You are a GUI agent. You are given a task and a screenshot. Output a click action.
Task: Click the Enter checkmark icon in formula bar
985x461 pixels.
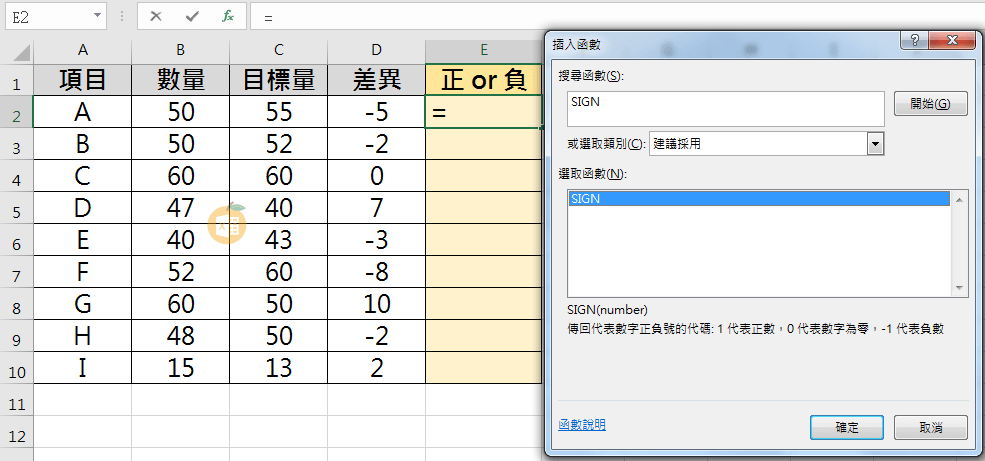pos(192,17)
